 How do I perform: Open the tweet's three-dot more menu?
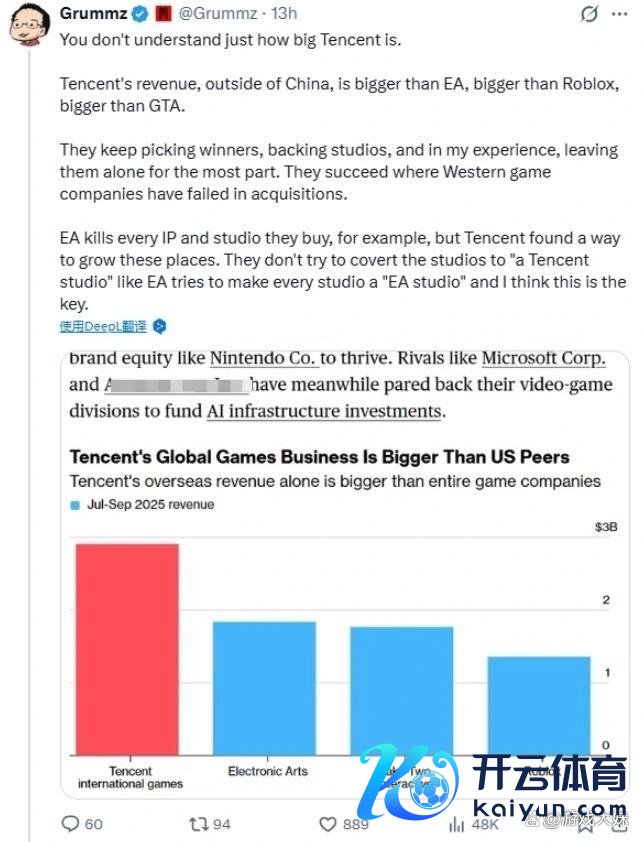point(618,15)
